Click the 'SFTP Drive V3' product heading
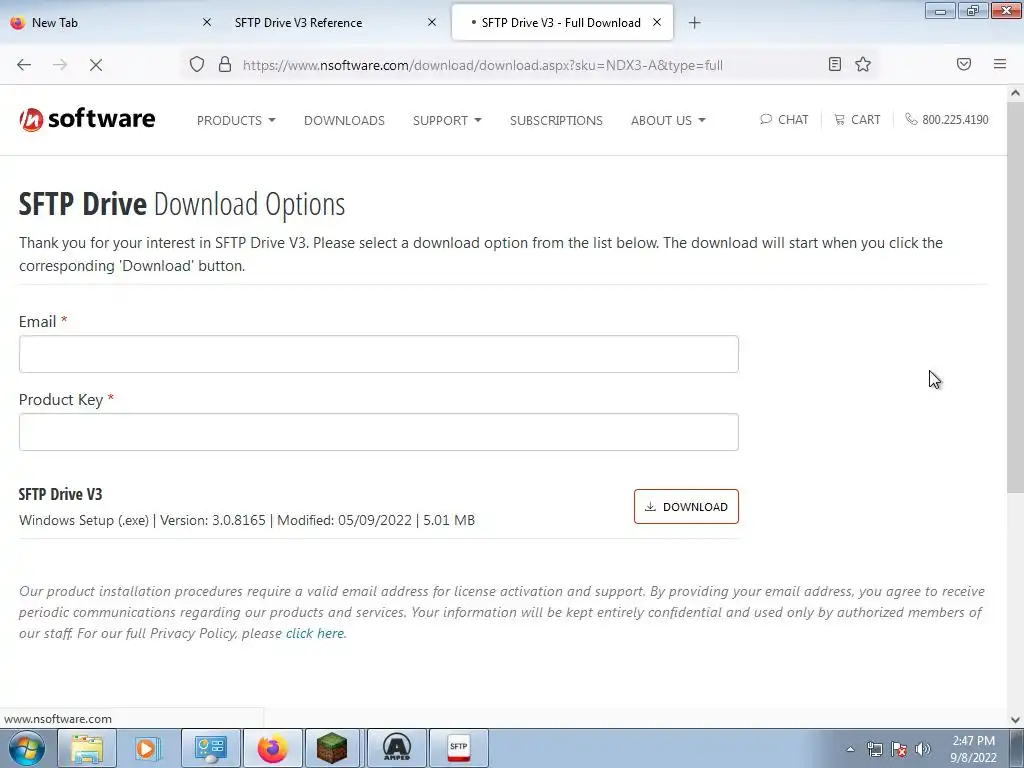 (x=61, y=494)
